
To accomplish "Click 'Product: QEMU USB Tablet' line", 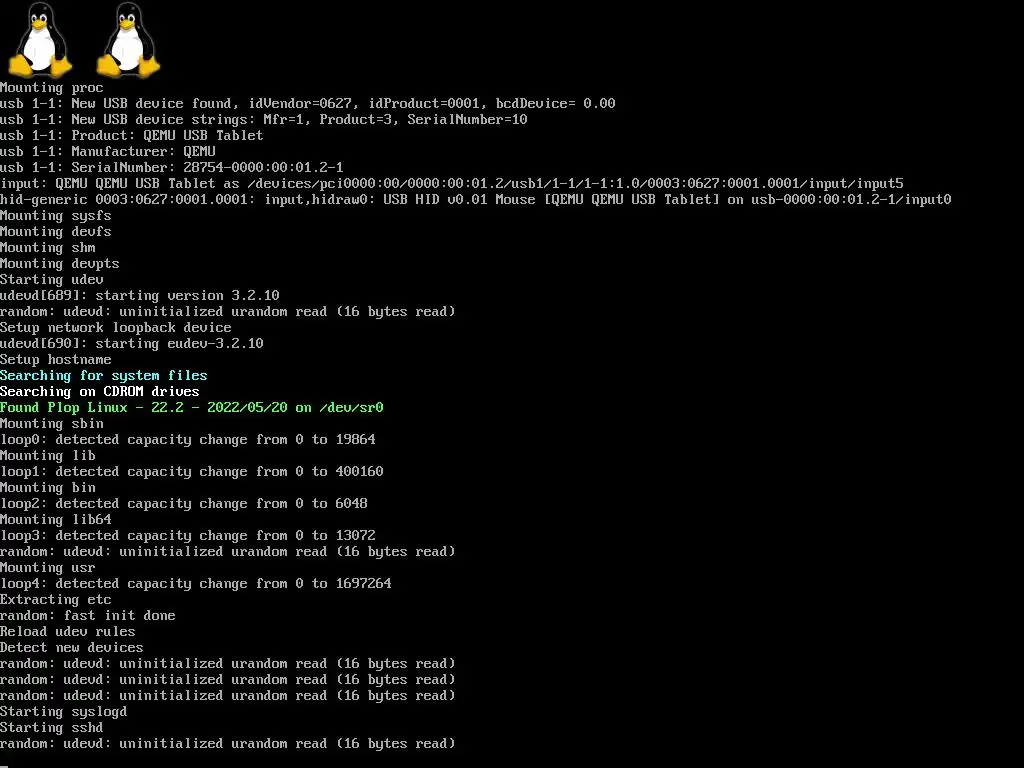I will [132, 135].
